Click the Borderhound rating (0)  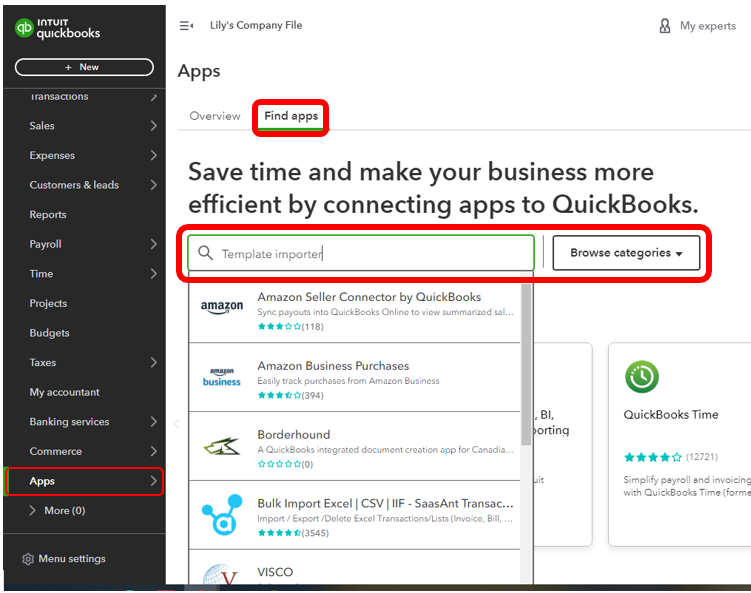[x=285, y=464]
